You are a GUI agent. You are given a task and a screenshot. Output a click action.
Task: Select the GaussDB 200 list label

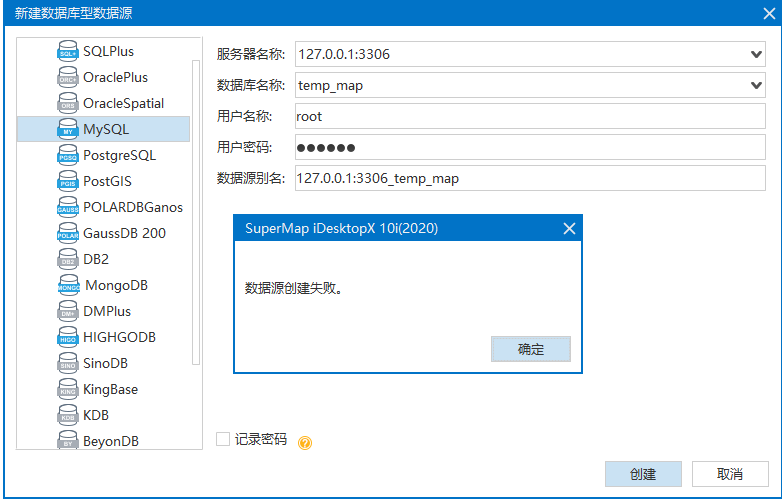124,233
